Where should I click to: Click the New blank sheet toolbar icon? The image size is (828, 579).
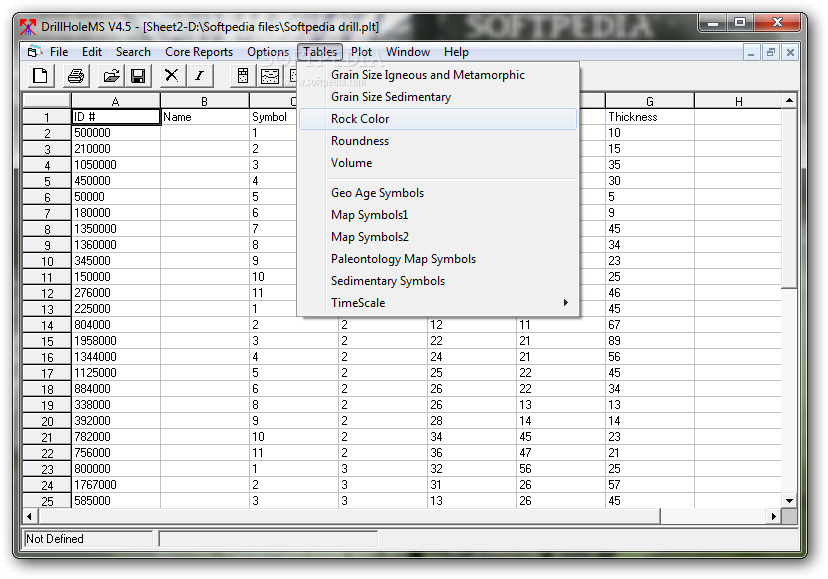(x=41, y=76)
